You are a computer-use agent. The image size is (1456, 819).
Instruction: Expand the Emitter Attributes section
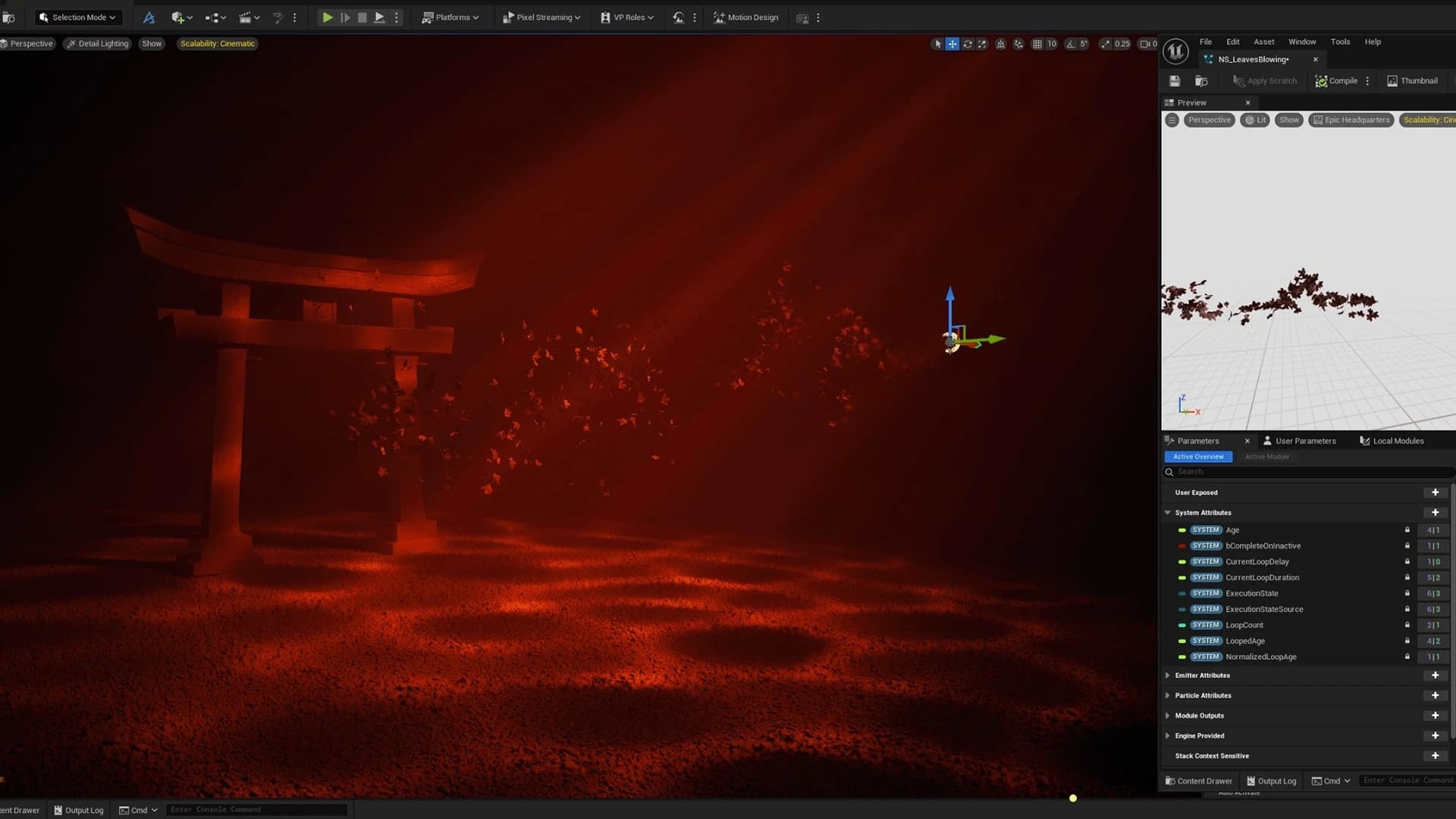point(1167,675)
